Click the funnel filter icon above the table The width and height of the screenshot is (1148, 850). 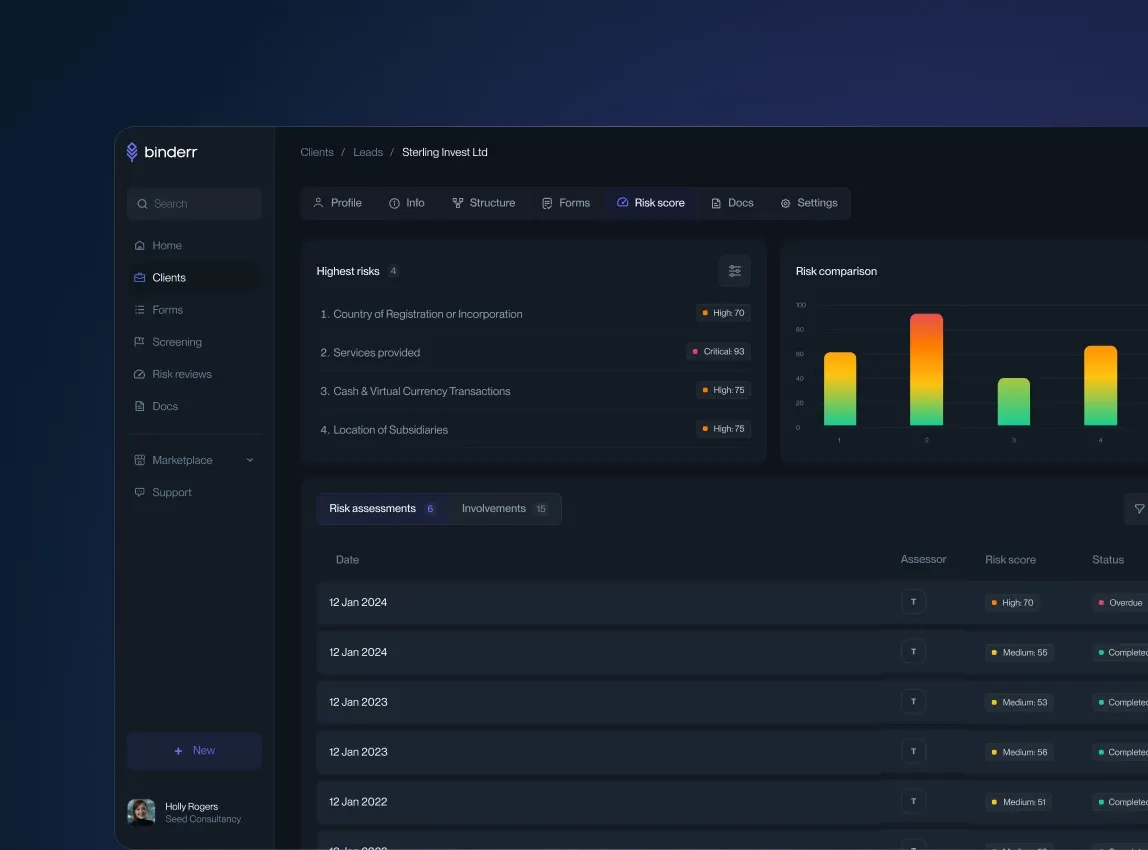pos(1138,509)
